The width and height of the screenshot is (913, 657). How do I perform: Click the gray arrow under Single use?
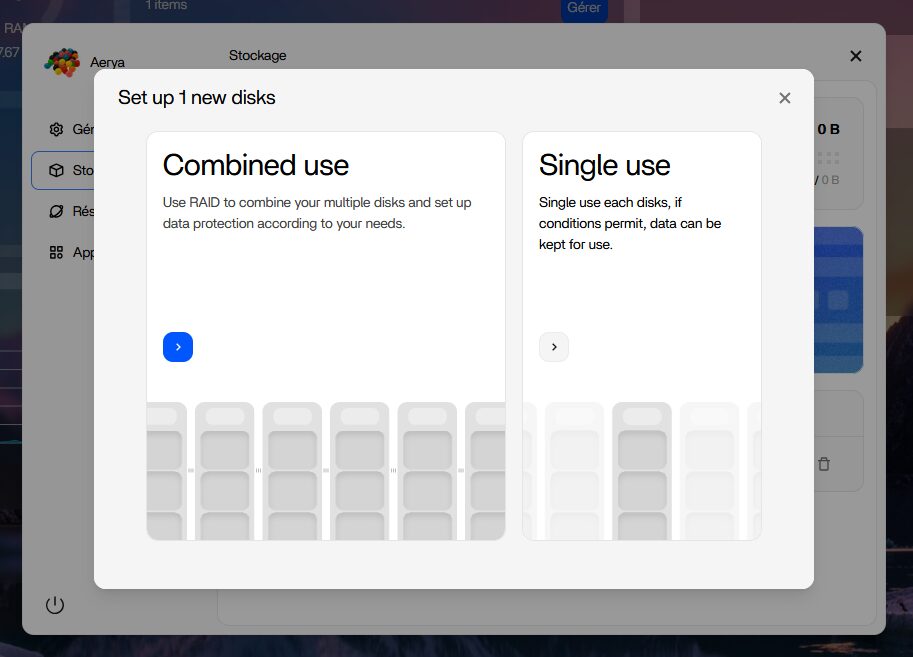click(554, 347)
